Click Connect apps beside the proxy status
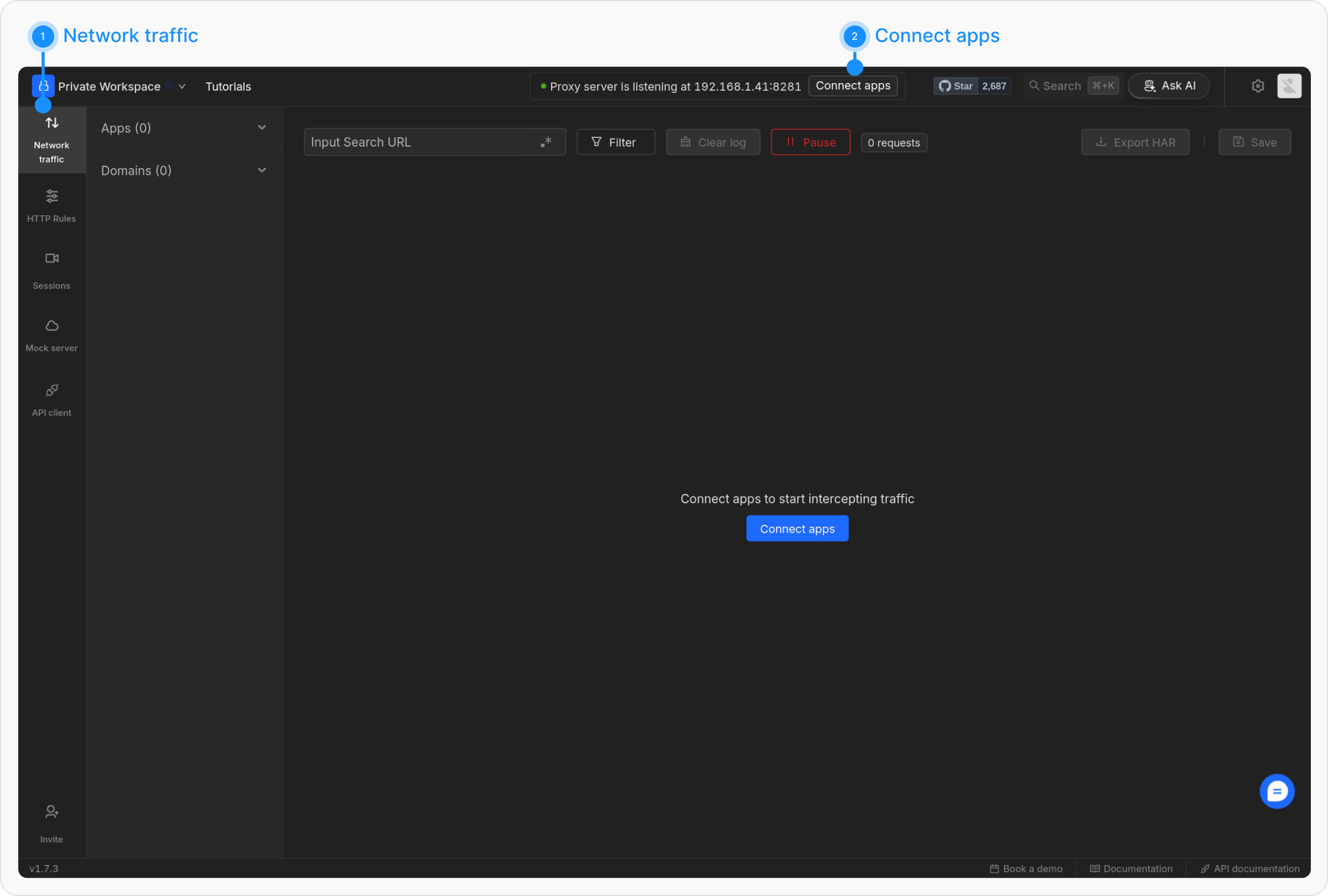Image resolution: width=1328 pixels, height=896 pixels. coord(852,86)
